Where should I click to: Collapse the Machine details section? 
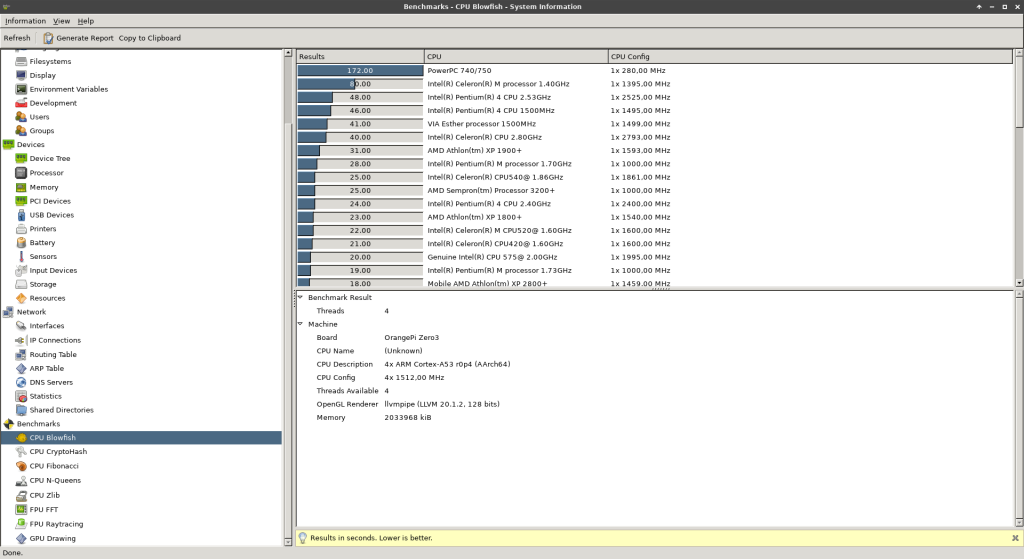(x=300, y=324)
